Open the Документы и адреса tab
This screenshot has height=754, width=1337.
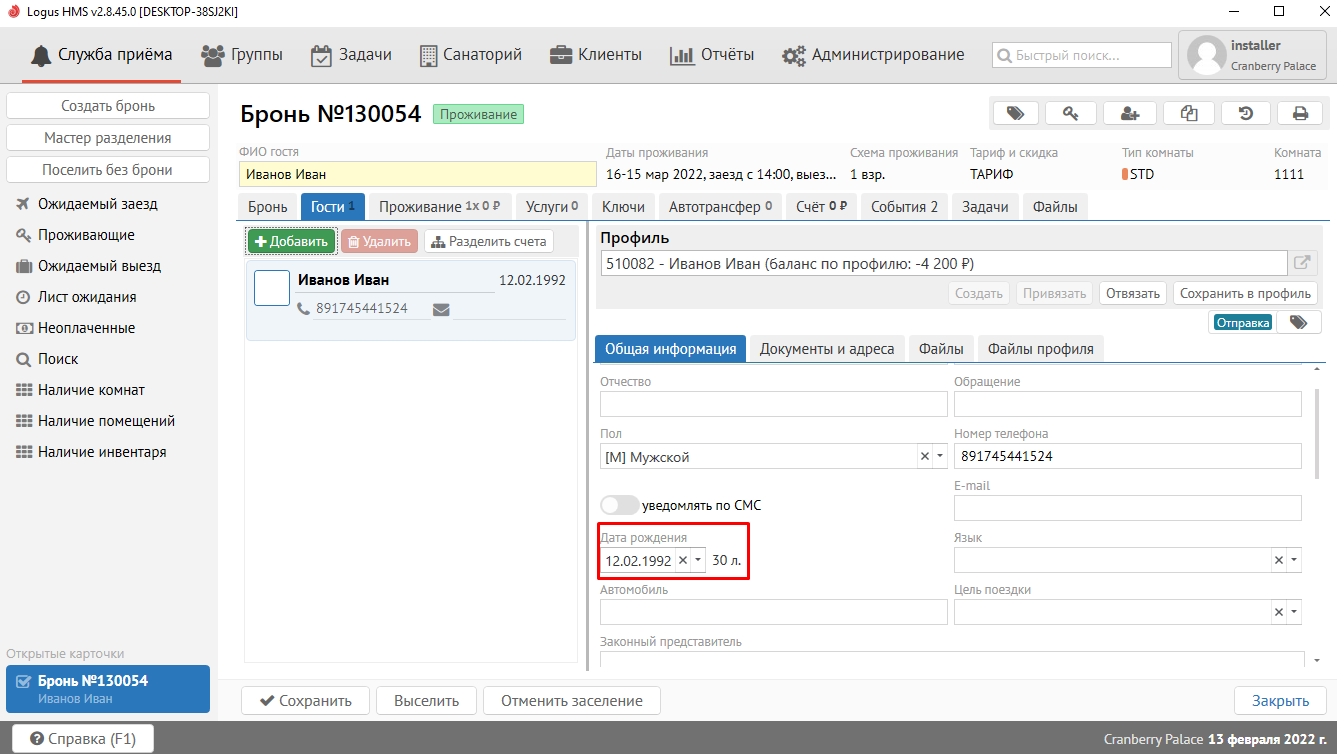pos(826,349)
